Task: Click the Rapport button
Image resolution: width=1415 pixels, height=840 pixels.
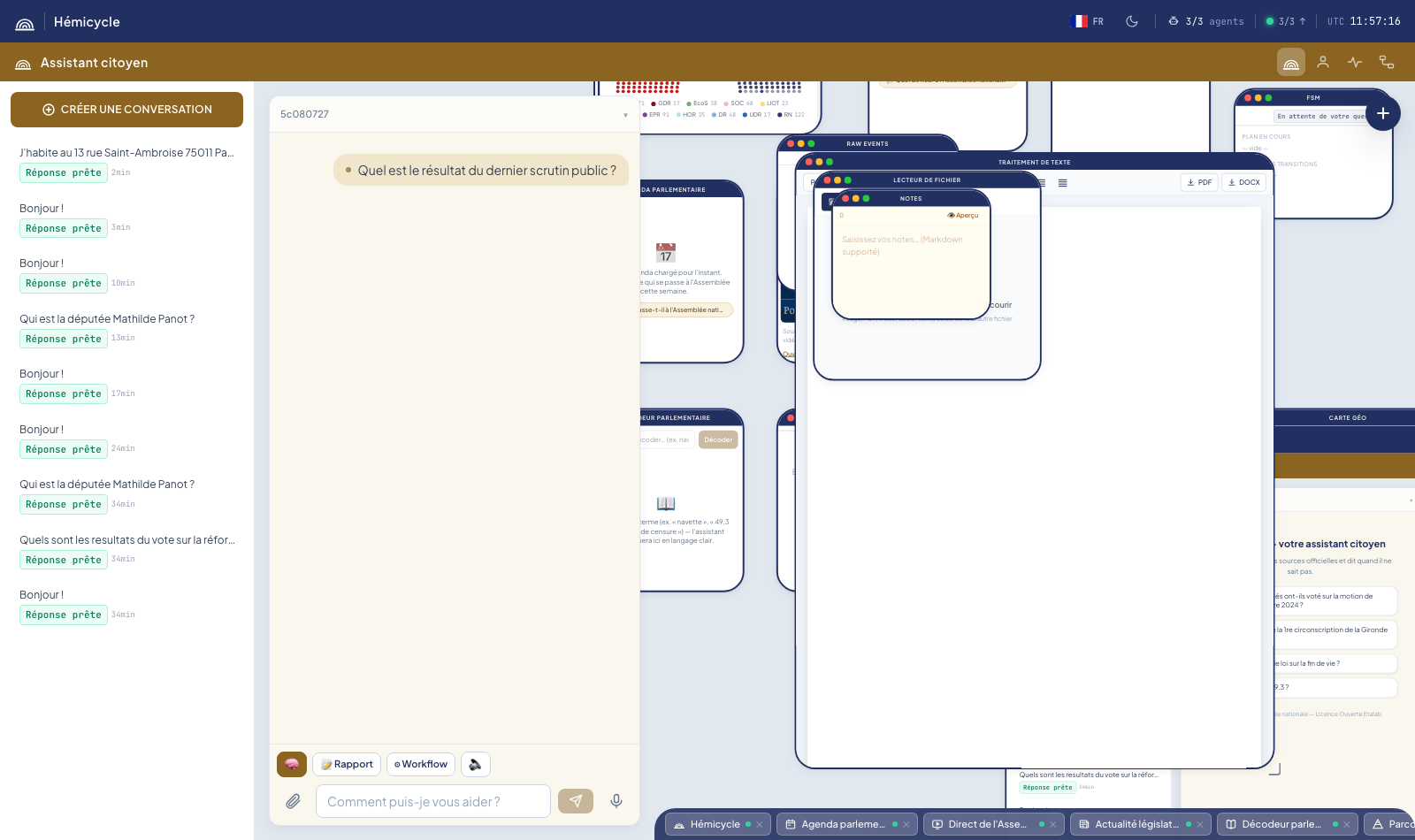Action: click(x=347, y=764)
